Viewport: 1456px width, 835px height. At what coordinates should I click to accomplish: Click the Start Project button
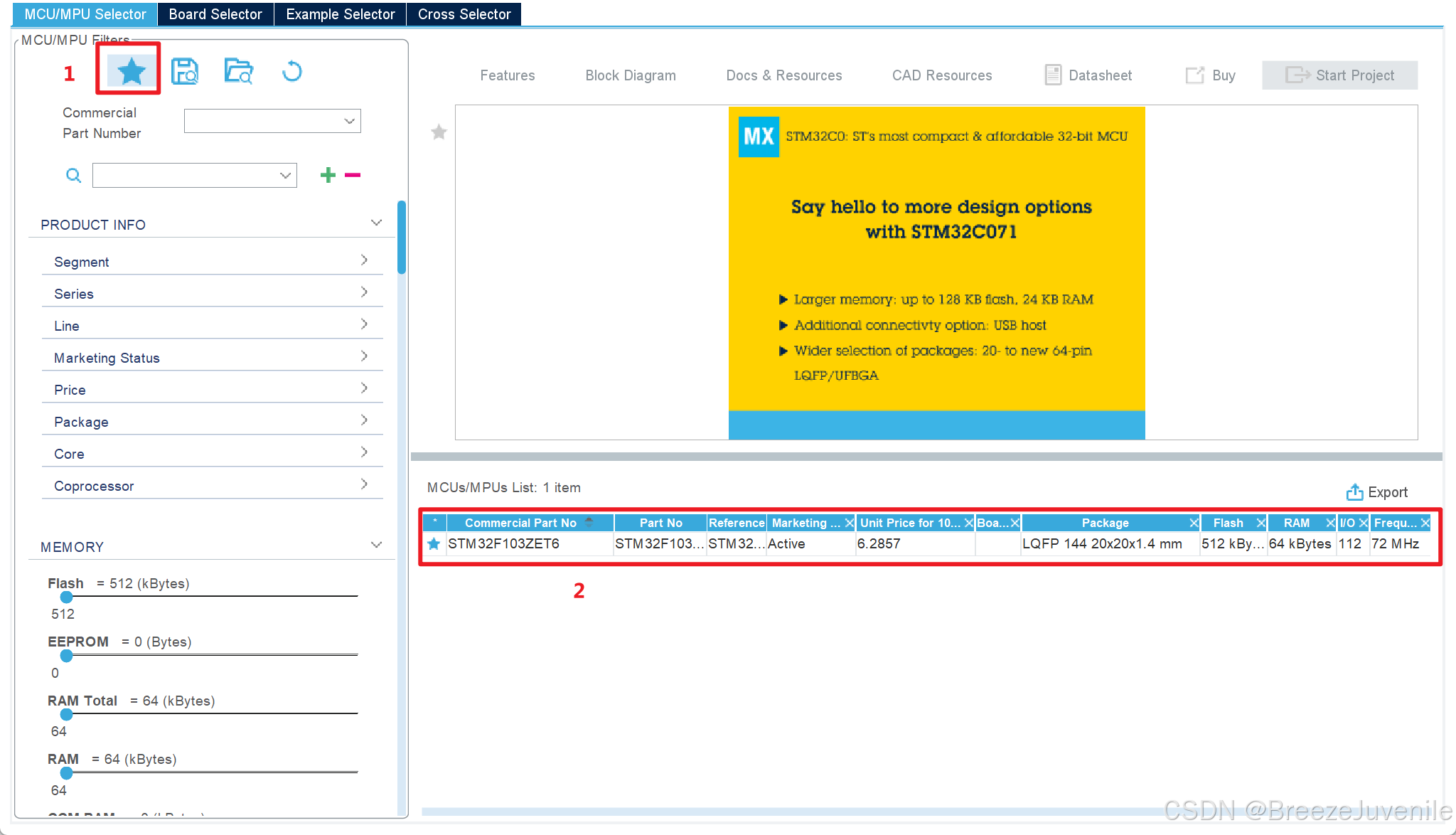tap(1339, 75)
